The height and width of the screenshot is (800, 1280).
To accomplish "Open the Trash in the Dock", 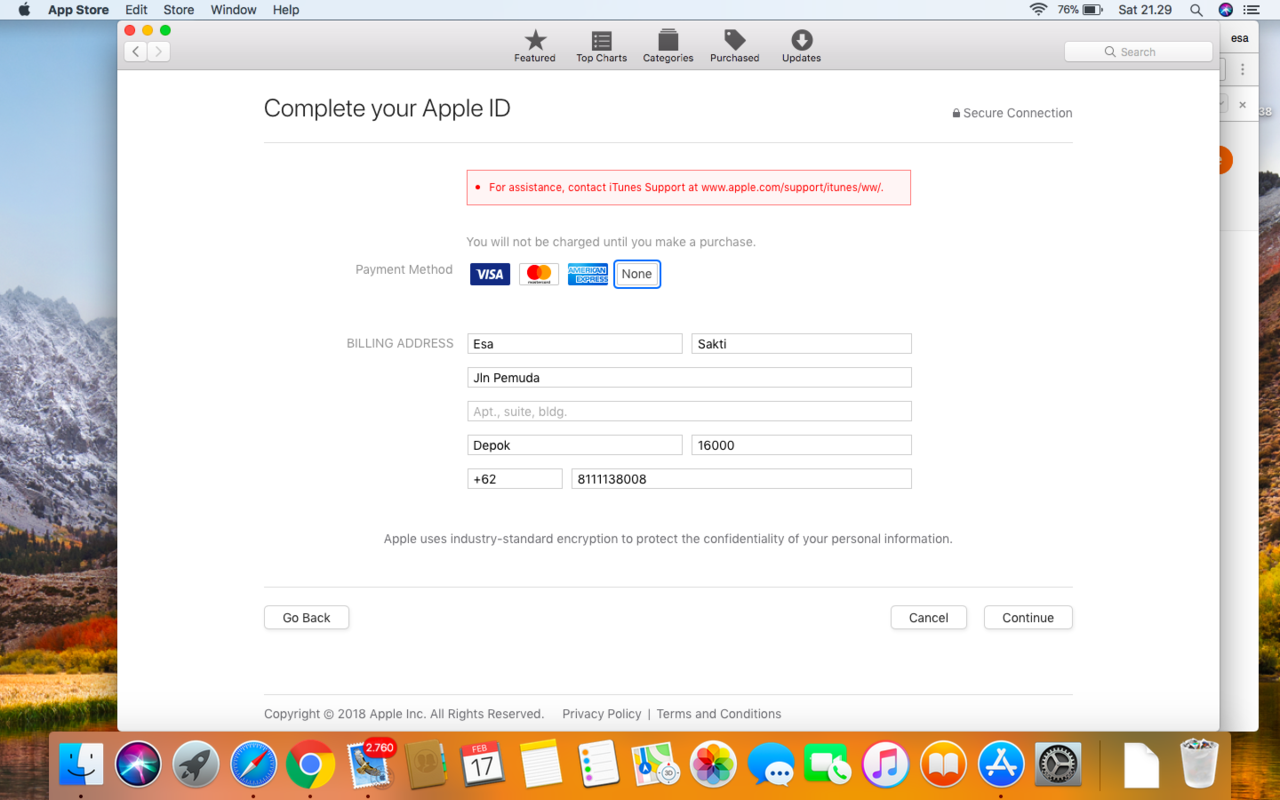I will pos(1199,765).
